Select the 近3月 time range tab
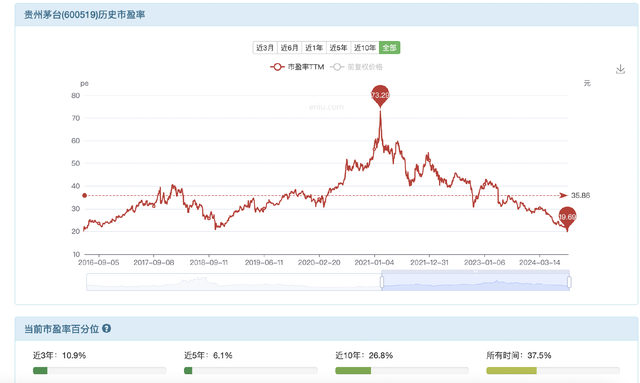 click(265, 48)
